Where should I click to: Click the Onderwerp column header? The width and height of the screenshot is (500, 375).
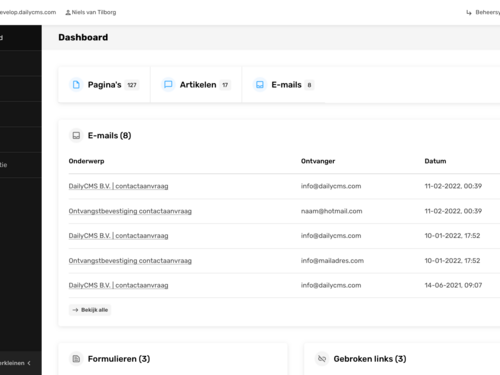pyautogui.click(x=86, y=161)
